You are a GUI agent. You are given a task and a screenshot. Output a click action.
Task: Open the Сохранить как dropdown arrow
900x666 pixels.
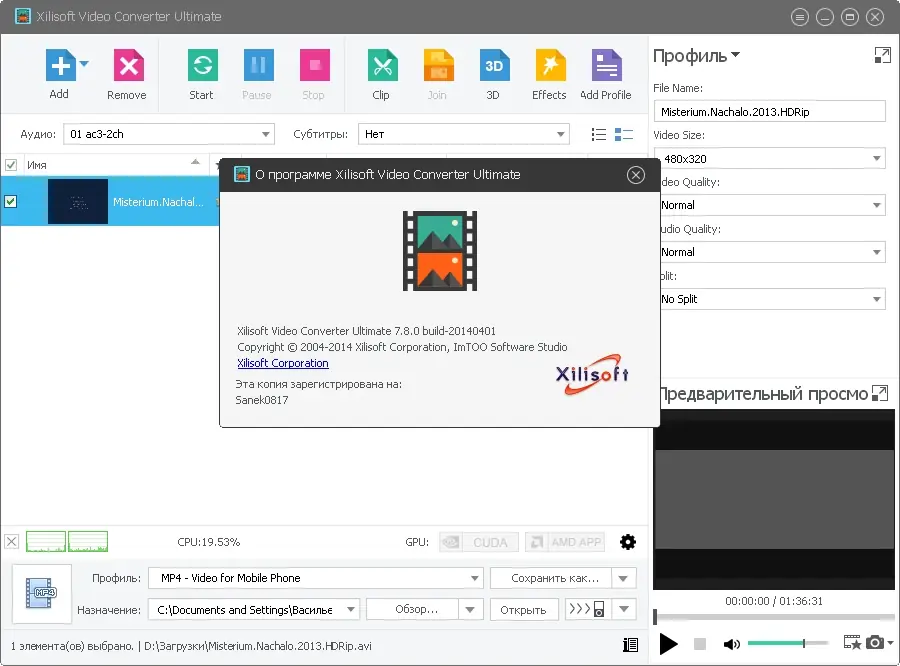(x=624, y=578)
